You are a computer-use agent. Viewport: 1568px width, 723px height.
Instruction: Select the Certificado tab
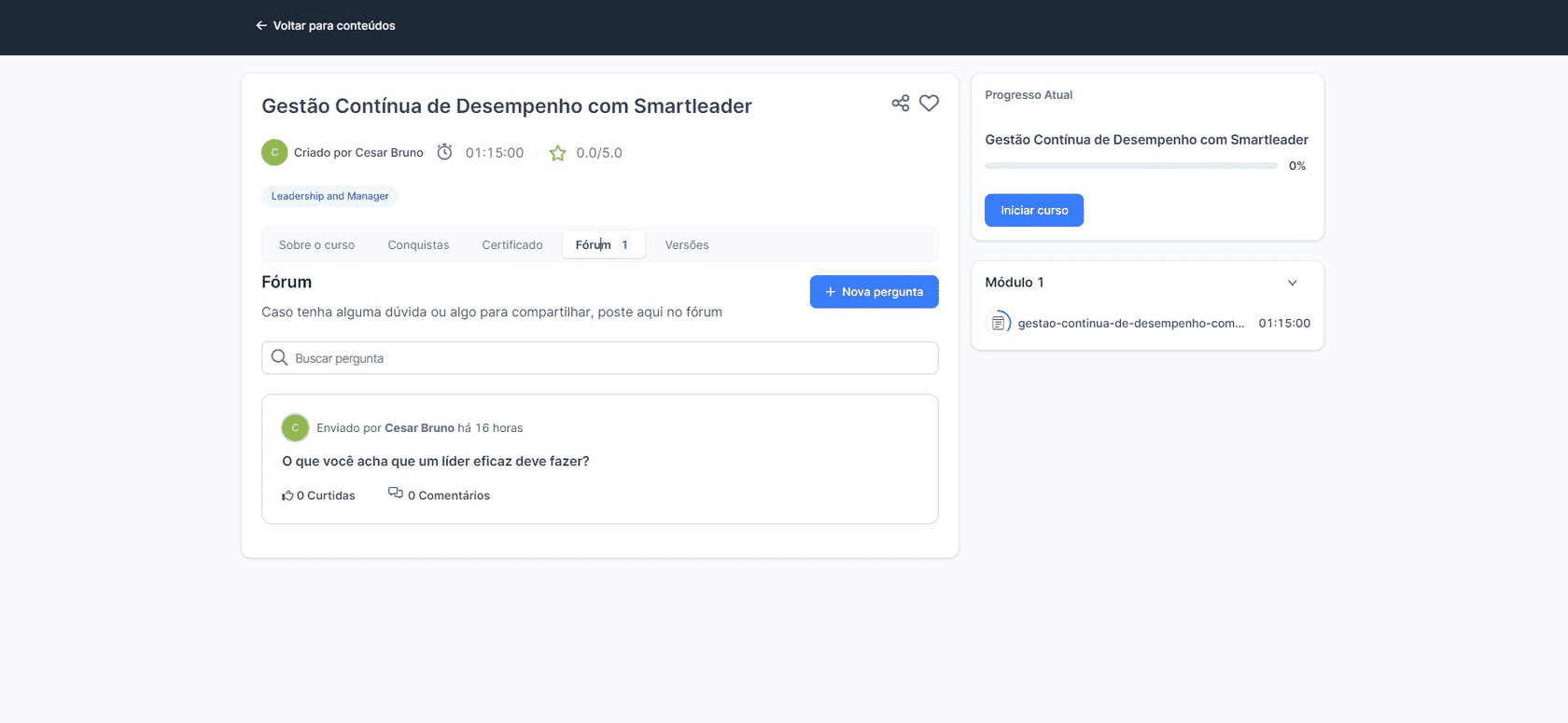coord(512,245)
